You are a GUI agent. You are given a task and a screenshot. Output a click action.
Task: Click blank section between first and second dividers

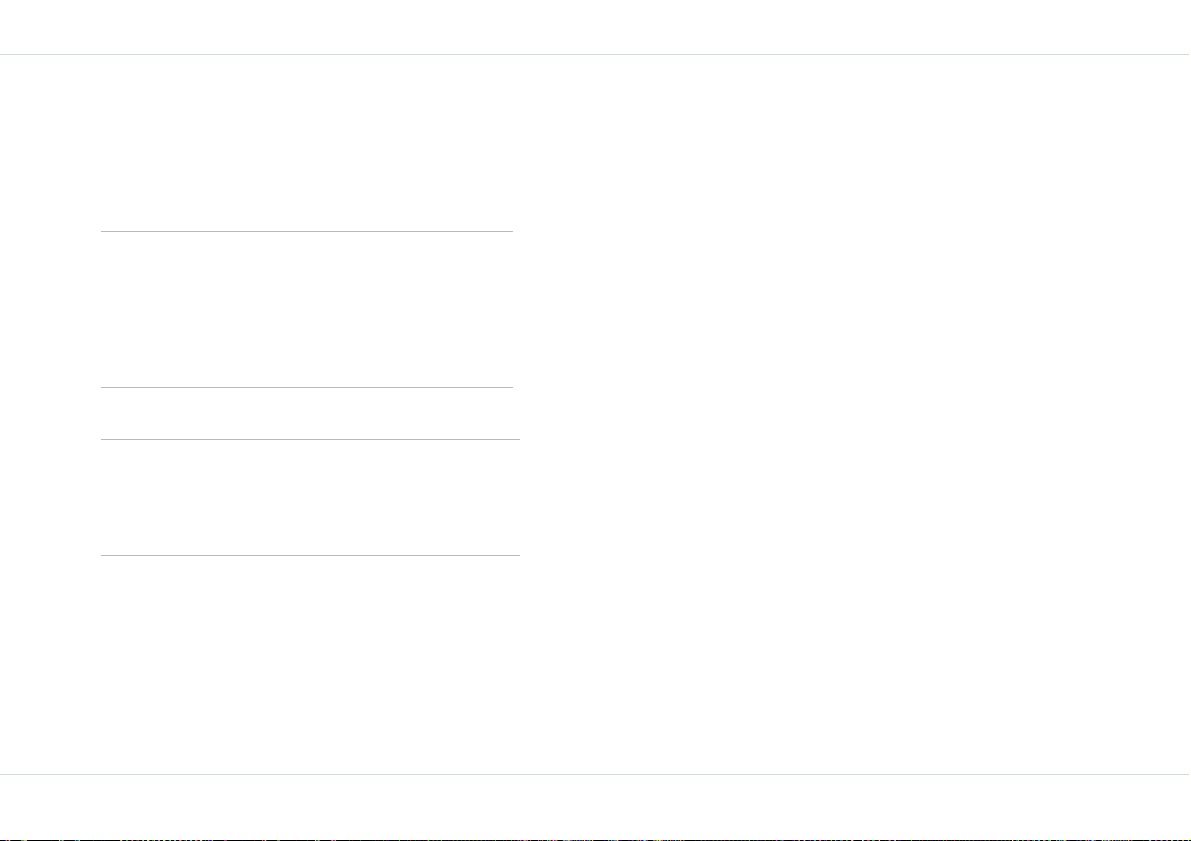(x=307, y=309)
